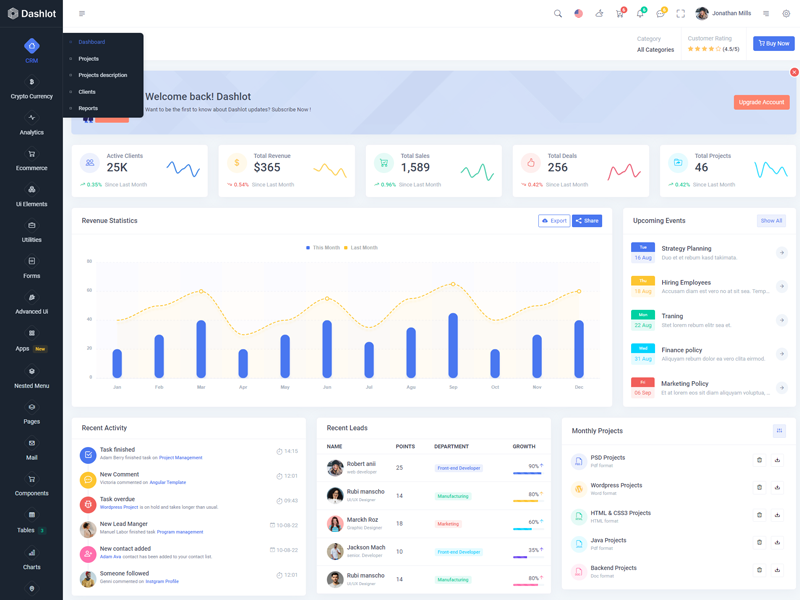
Task: Open the notifications bell icon
Action: tap(640, 14)
